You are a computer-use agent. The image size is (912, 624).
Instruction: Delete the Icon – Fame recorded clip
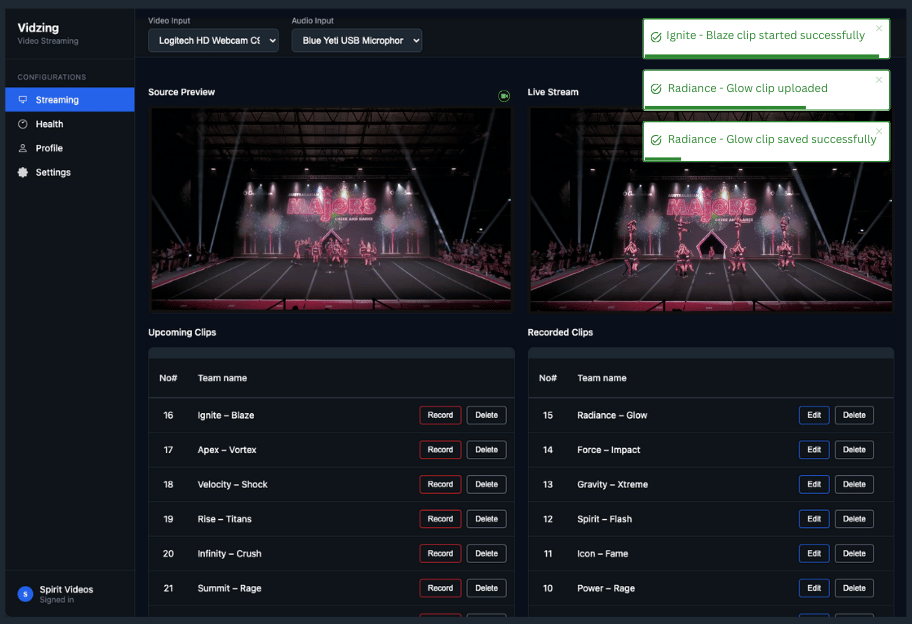854,554
